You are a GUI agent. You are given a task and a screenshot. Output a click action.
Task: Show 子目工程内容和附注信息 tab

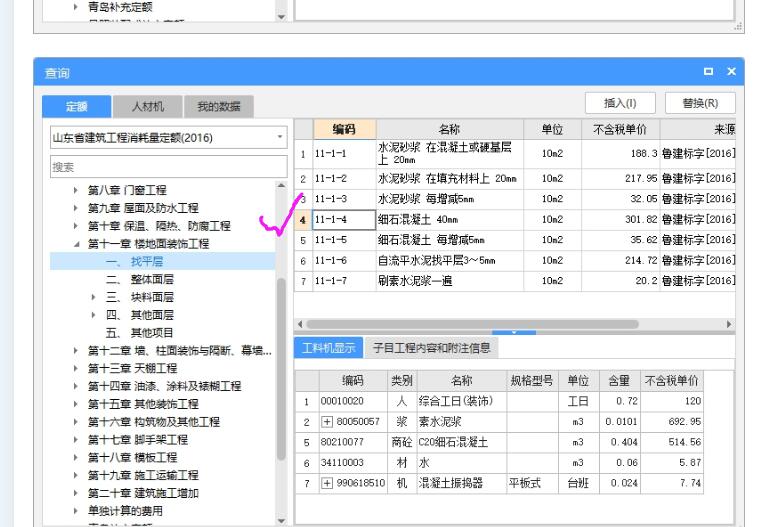(x=431, y=348)
